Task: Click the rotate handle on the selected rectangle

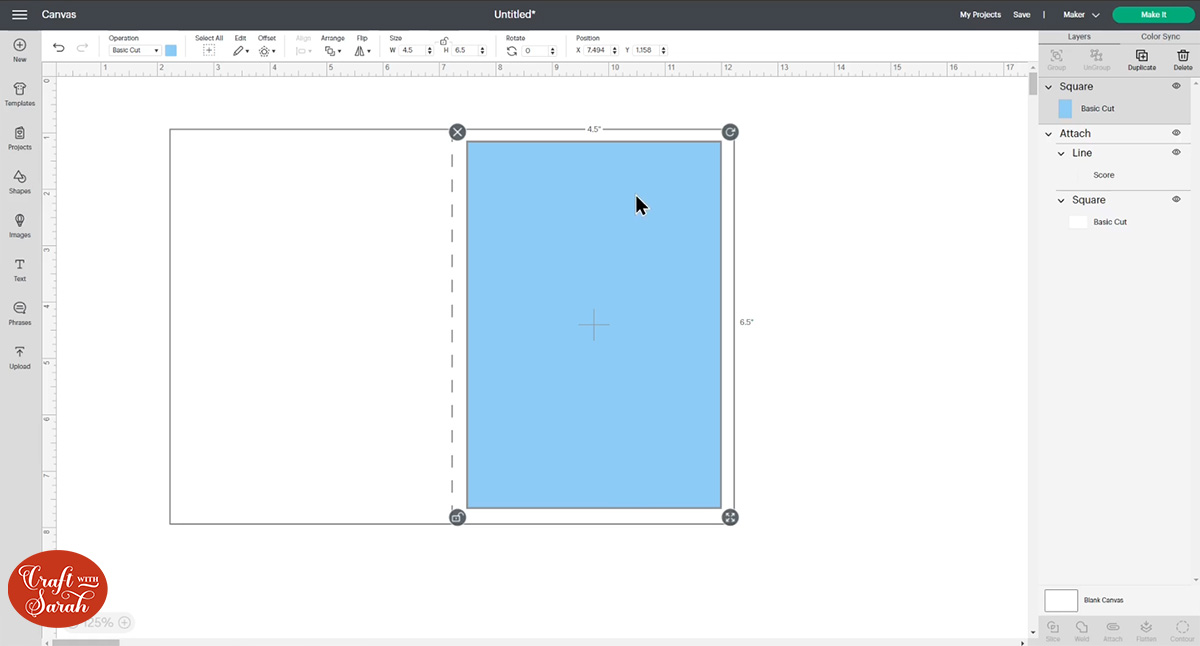Action: click(x=730, y=132)
